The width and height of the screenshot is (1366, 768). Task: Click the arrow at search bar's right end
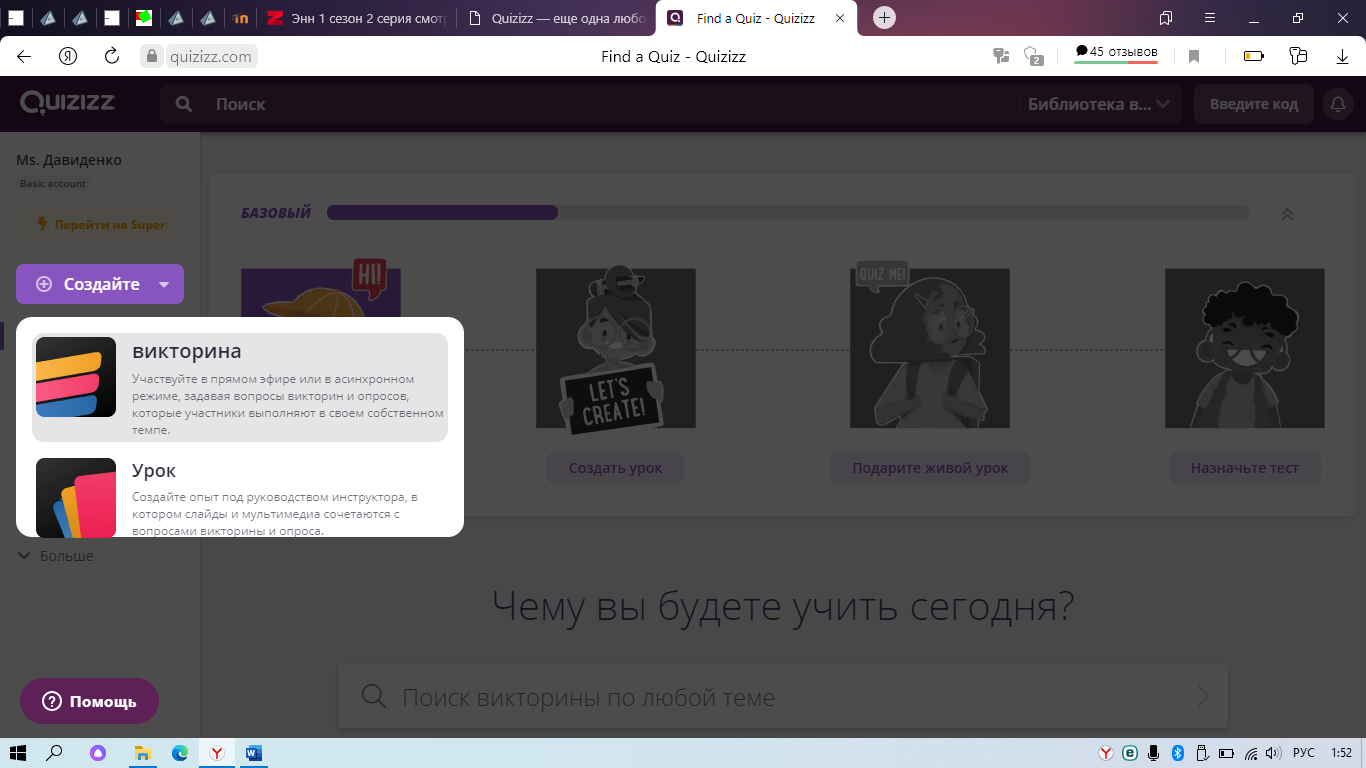tap(1203, 696)
